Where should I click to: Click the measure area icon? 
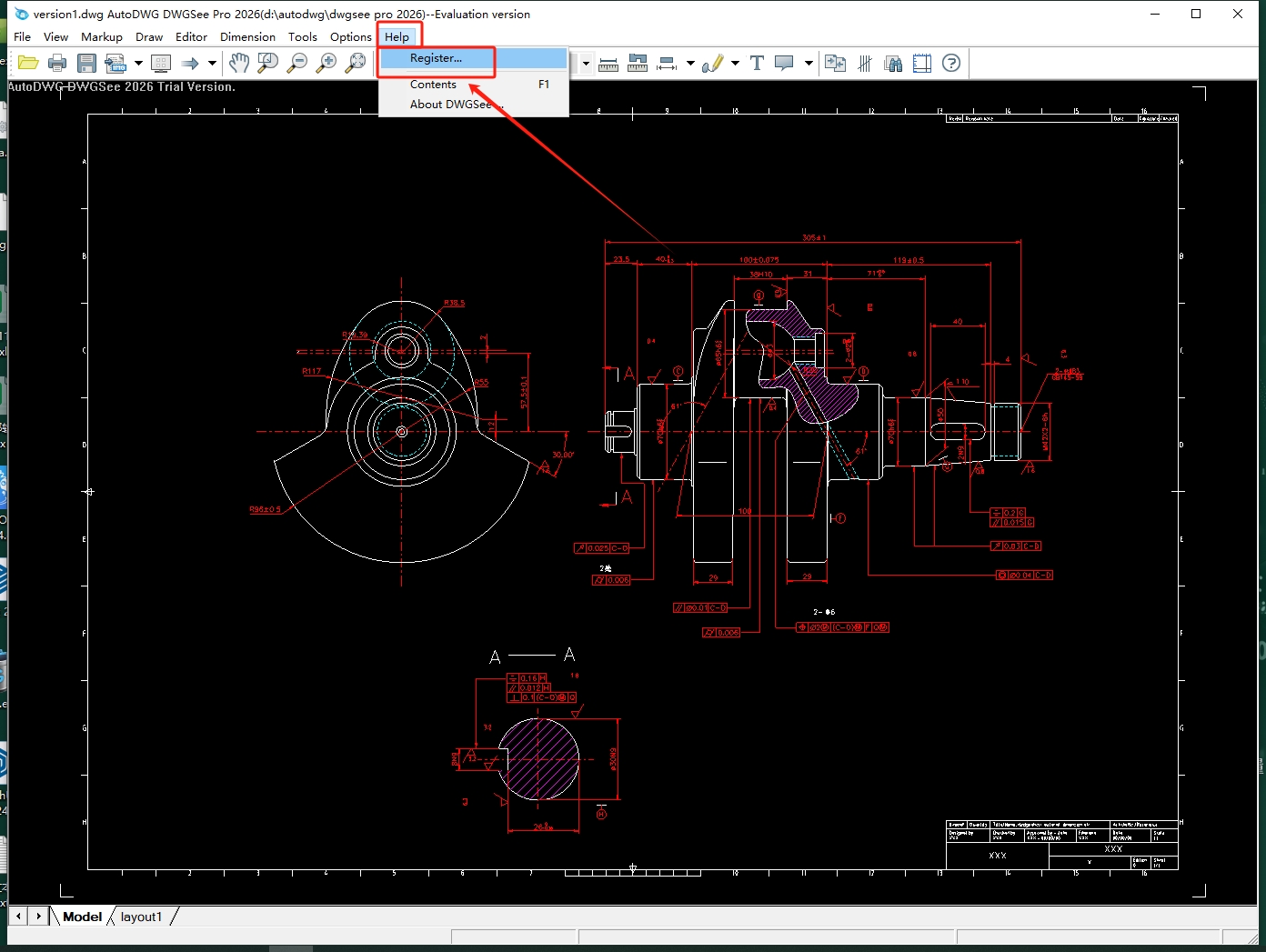[x=638, y=63]
